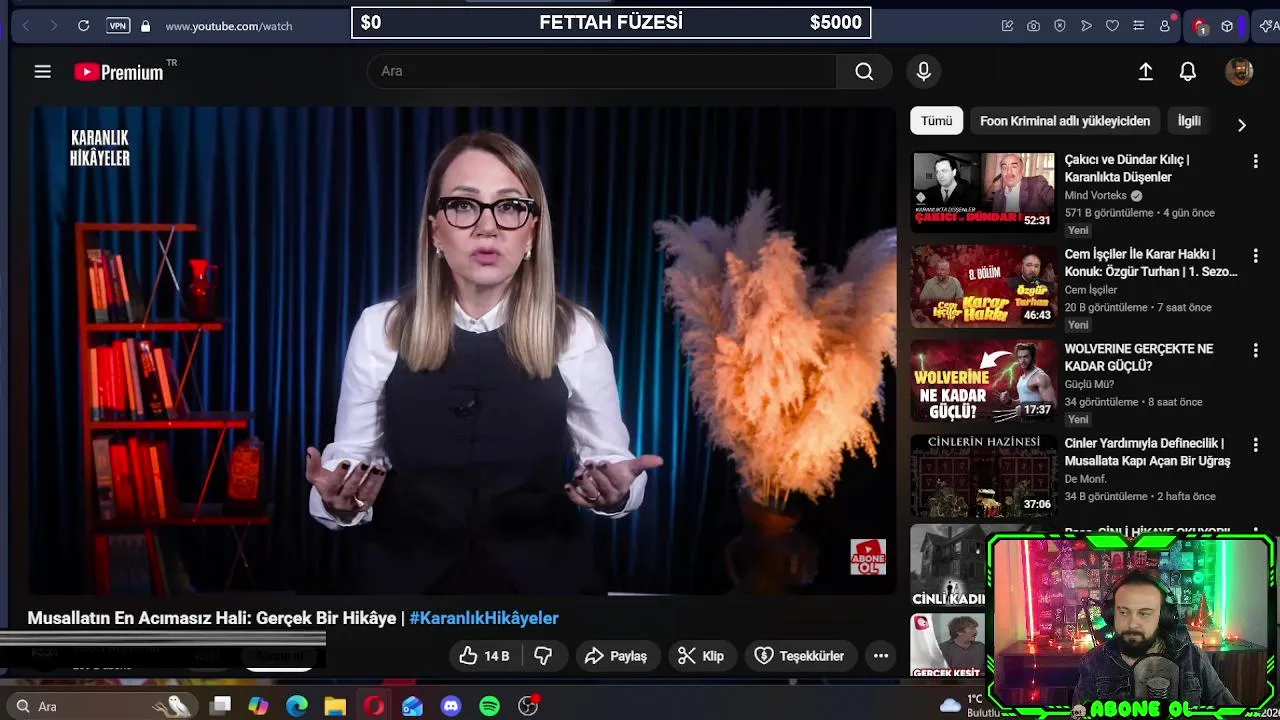The image size is (1280, 720).
Task: Open the browser player send icon
Action: [x=1086, y=26]
